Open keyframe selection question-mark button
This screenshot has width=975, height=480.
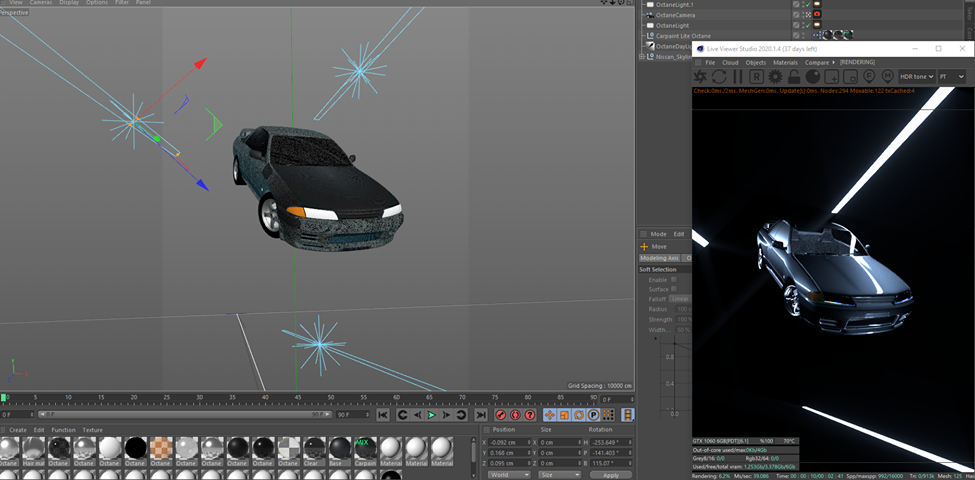coord(530,415)
